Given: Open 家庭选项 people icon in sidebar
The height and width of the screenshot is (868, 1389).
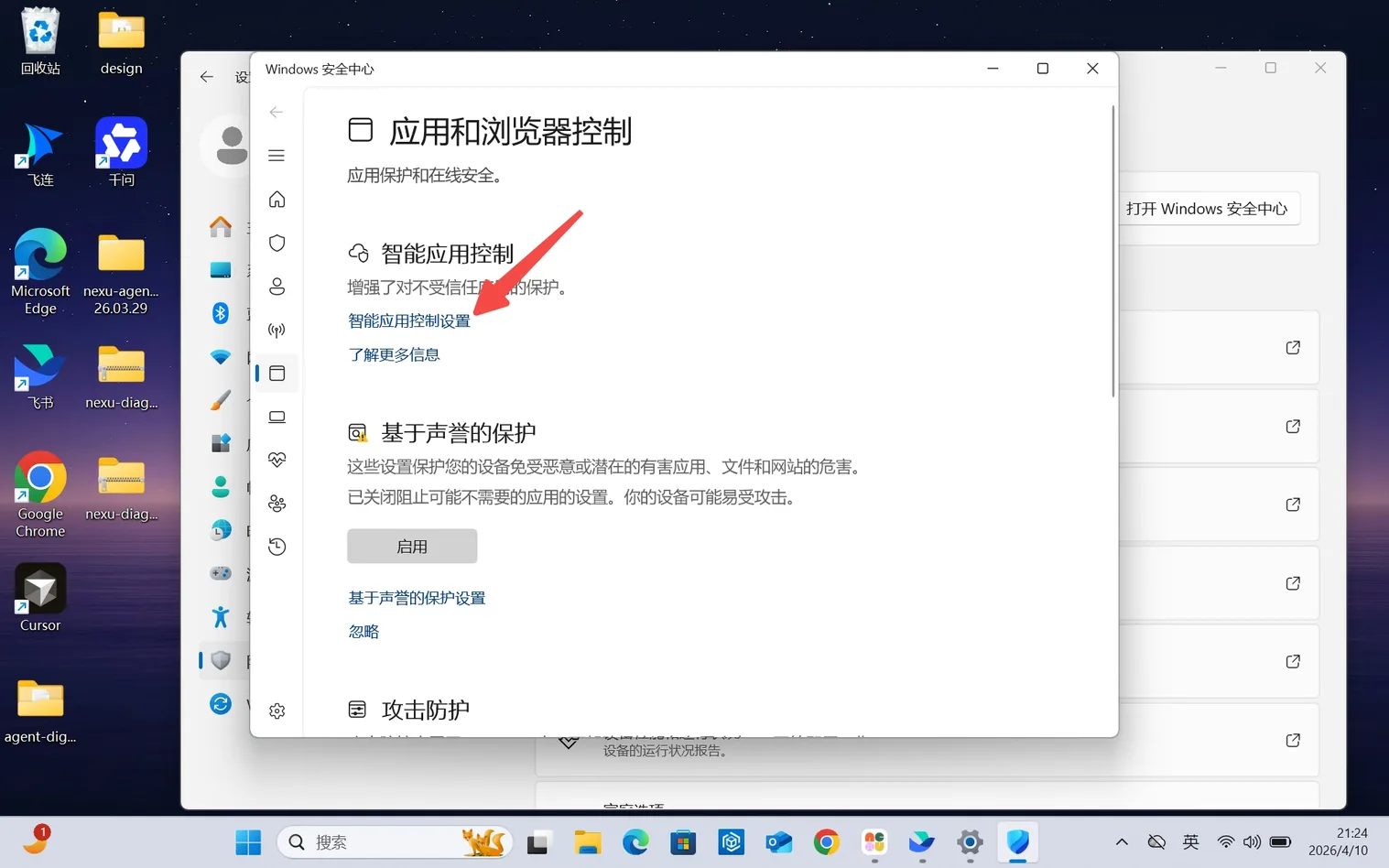Looking at the screenshot, I should tap(277, 504).
